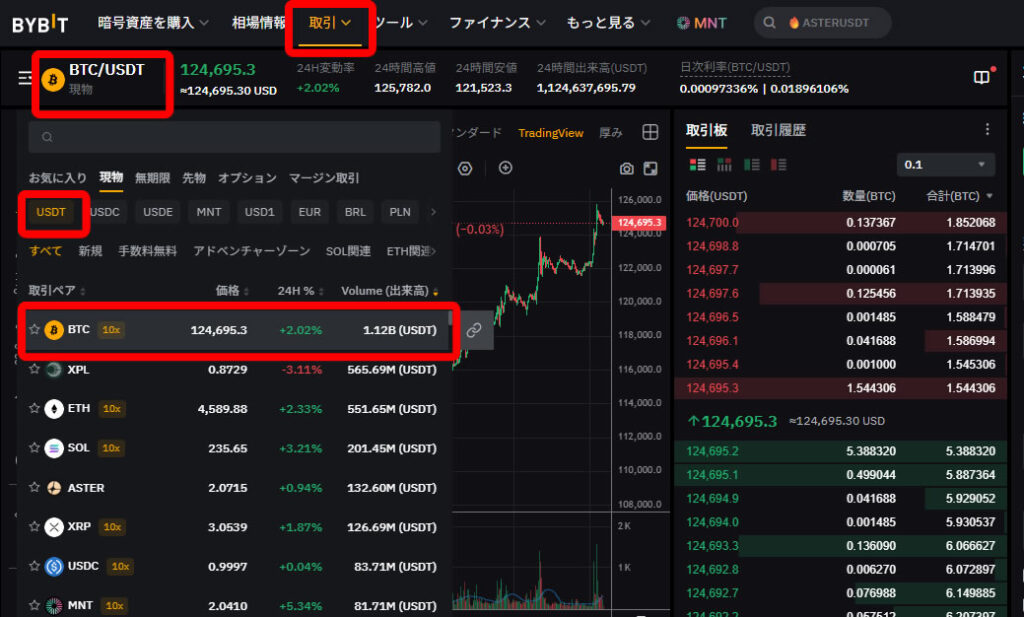
Task: Click the link icon beside BTC row
Action: click(x=474, y=330)
